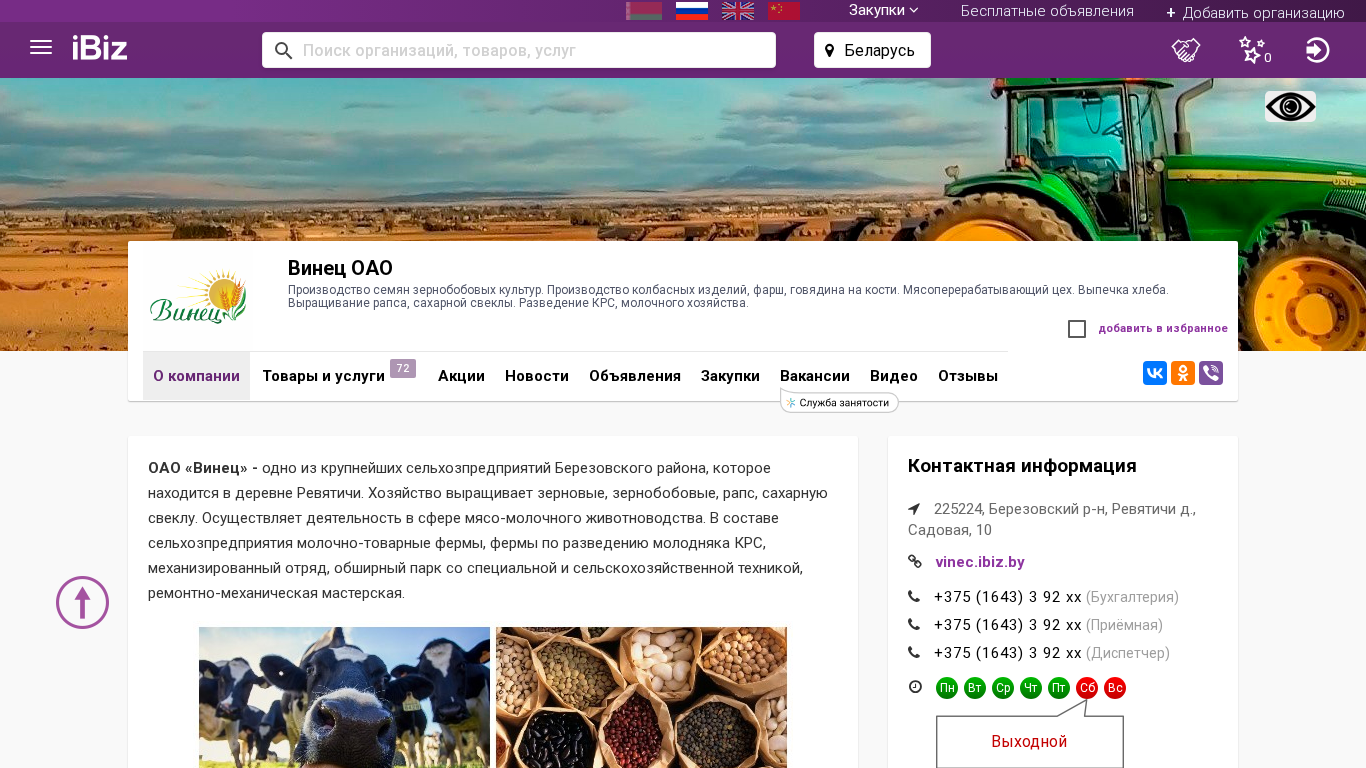The image size is (1366, 768).
Task: Reveal the Диспетчер phone number
Action: pos(1008,653)
